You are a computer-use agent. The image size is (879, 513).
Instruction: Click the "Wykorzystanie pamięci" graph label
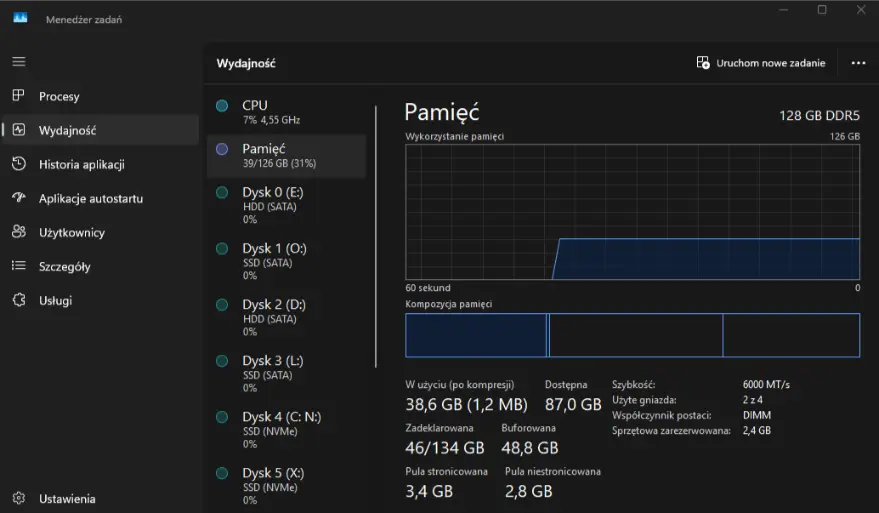tap(455, 136)
